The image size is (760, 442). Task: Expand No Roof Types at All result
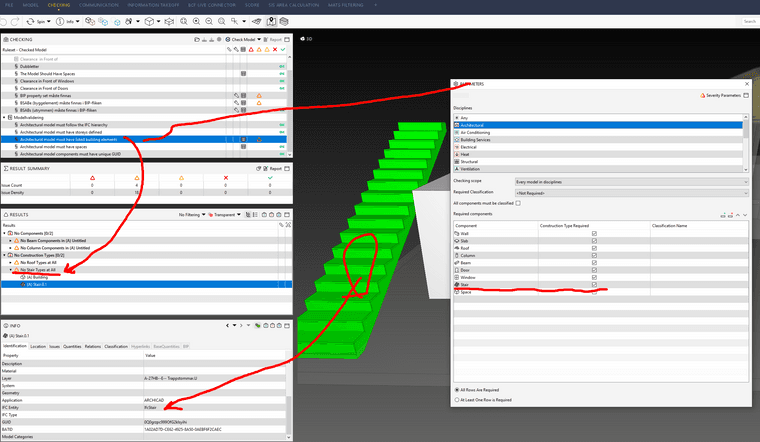coord(11,263)
